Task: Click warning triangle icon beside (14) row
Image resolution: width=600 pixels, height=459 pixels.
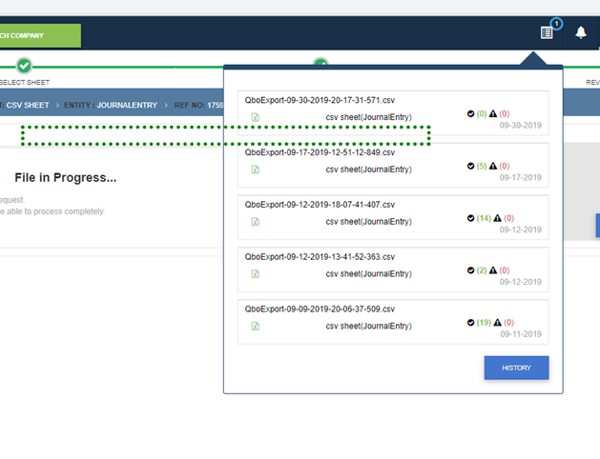Action: pos(497,218)
